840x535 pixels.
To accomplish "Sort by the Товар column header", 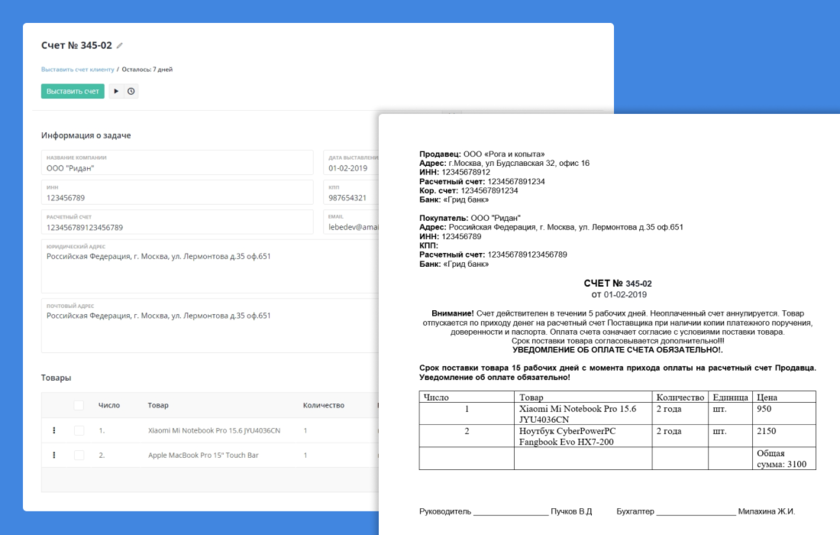I will coord(158,405).
